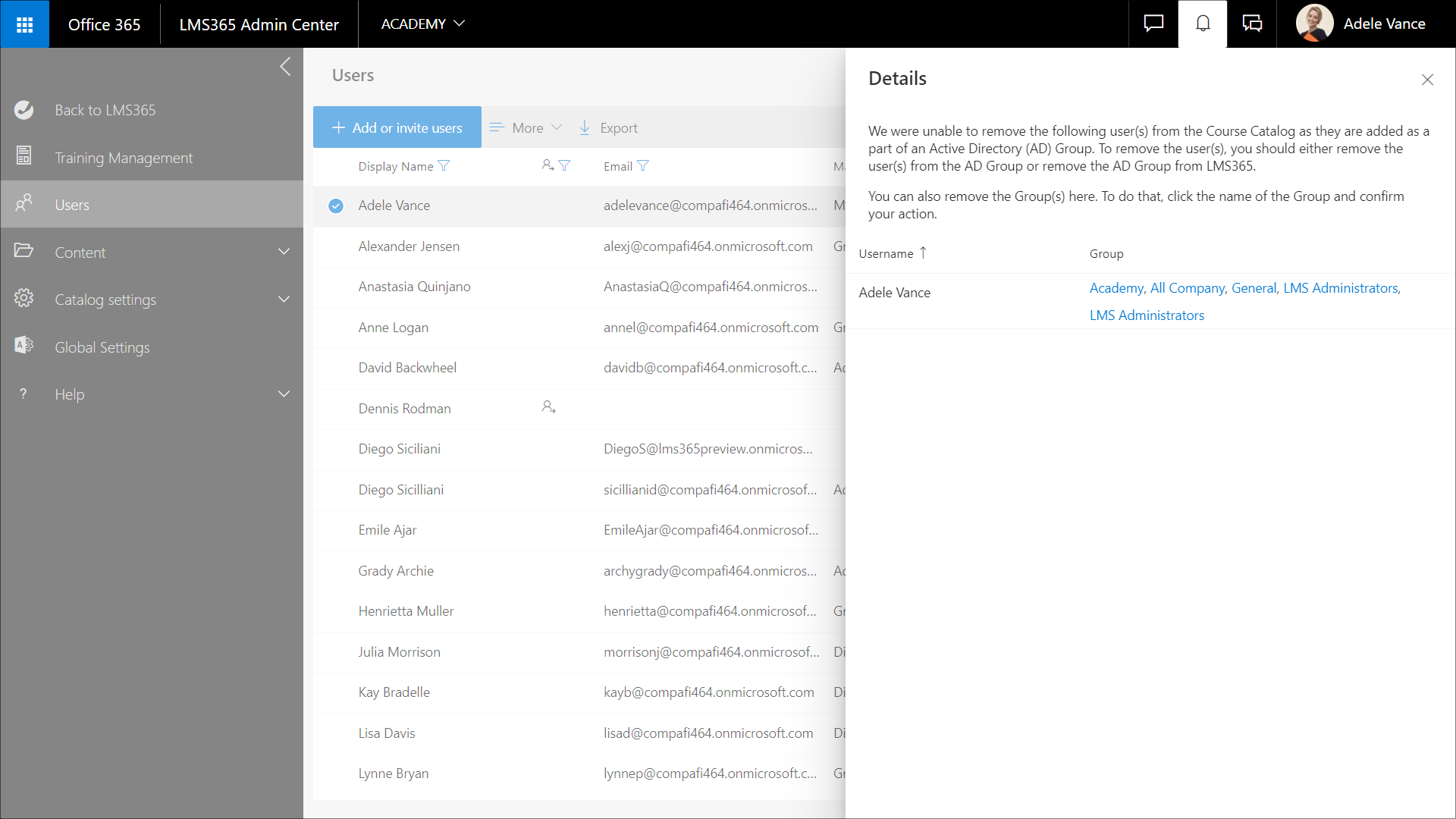Viewport: 1456px width, 819px height.
Task: Open the Academy group link
Action: (1116, 288)
